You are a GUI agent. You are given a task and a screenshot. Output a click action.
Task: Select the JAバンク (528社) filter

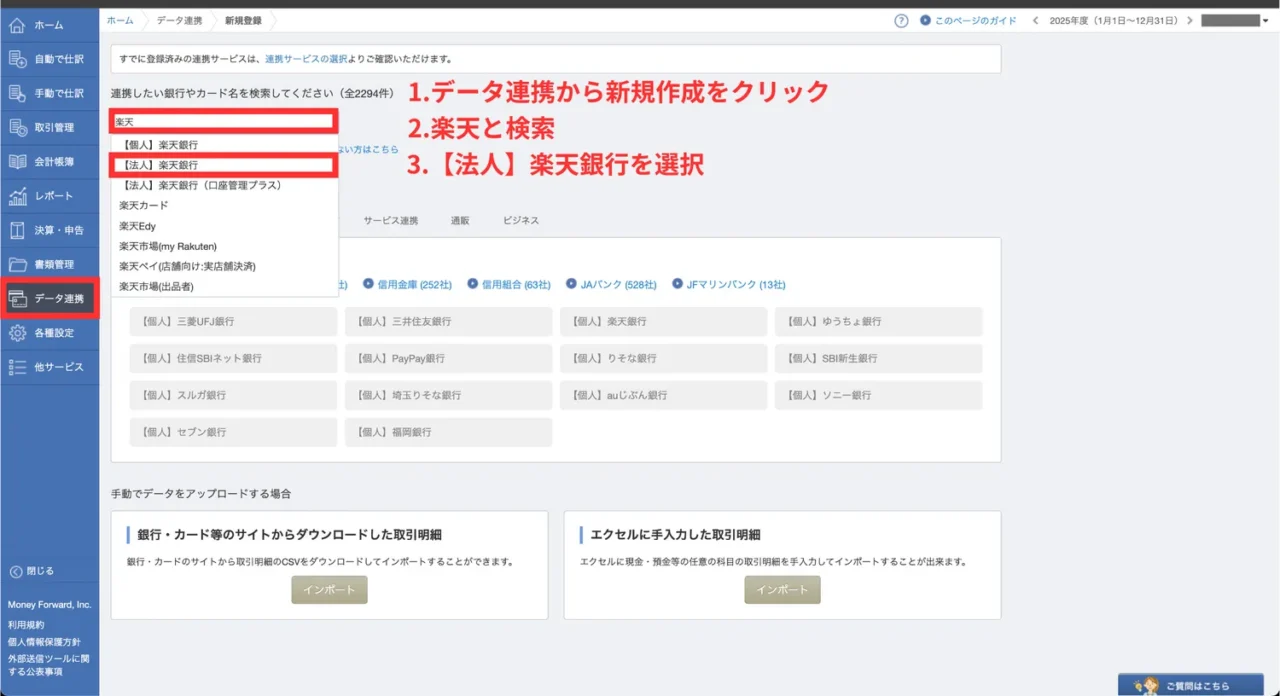click(x=611, y=284)
